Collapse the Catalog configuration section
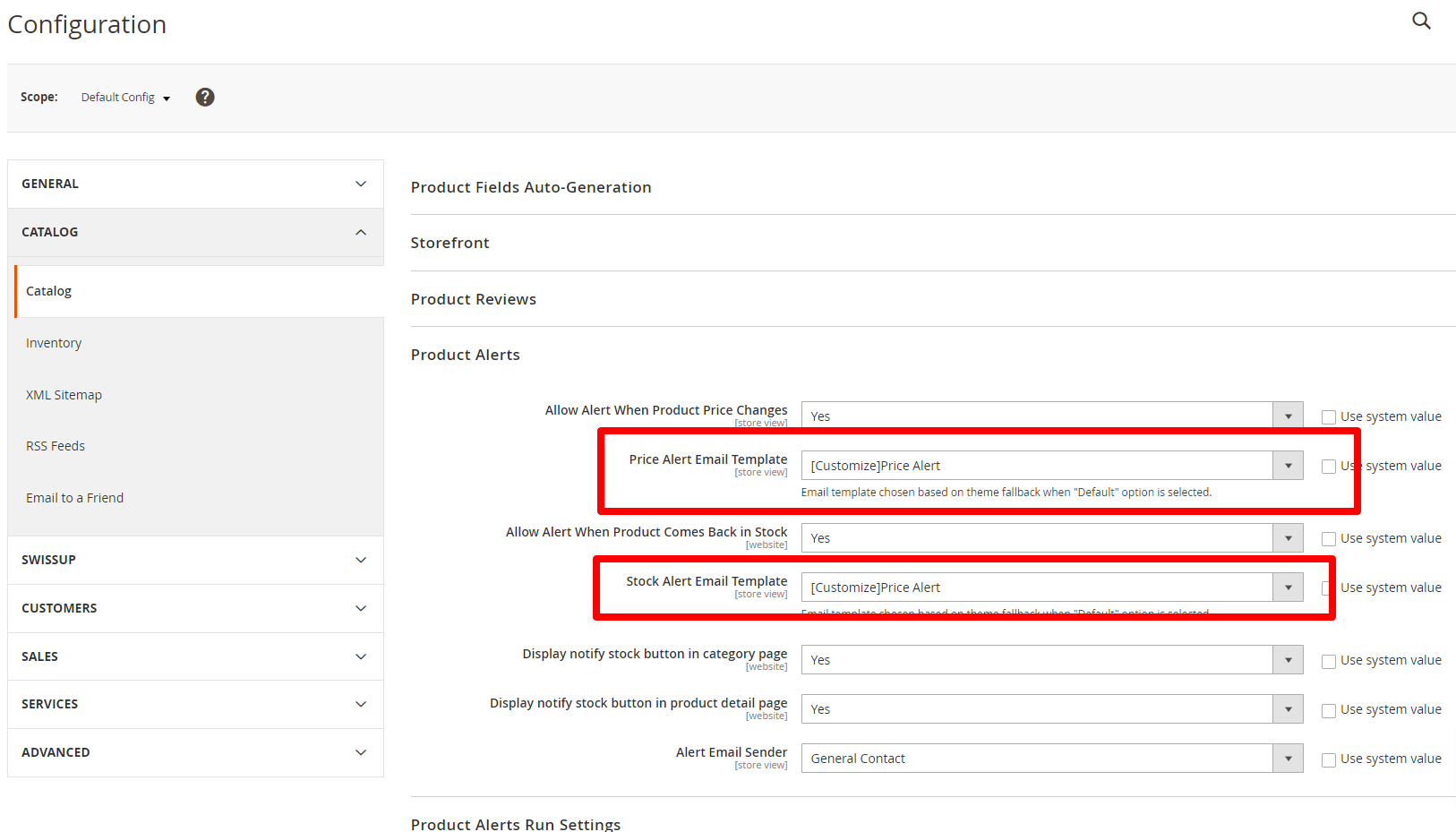The height and width of the screenshot is (832, 1456). pos(195,232)
